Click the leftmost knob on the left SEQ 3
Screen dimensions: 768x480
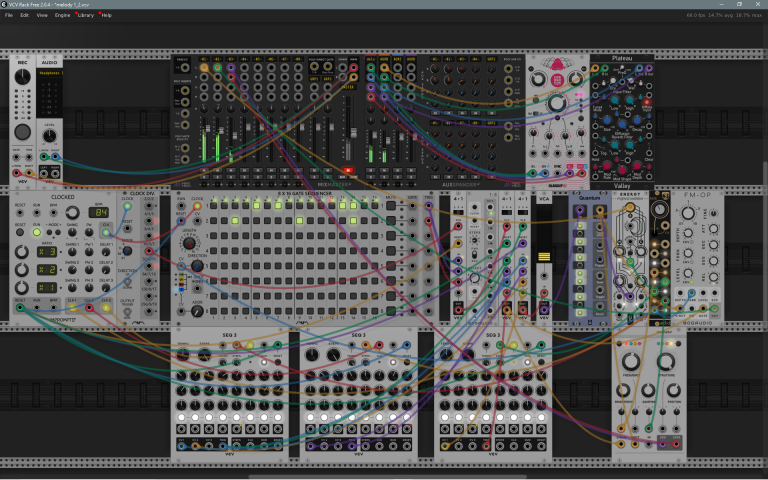[x=183, y=355]
